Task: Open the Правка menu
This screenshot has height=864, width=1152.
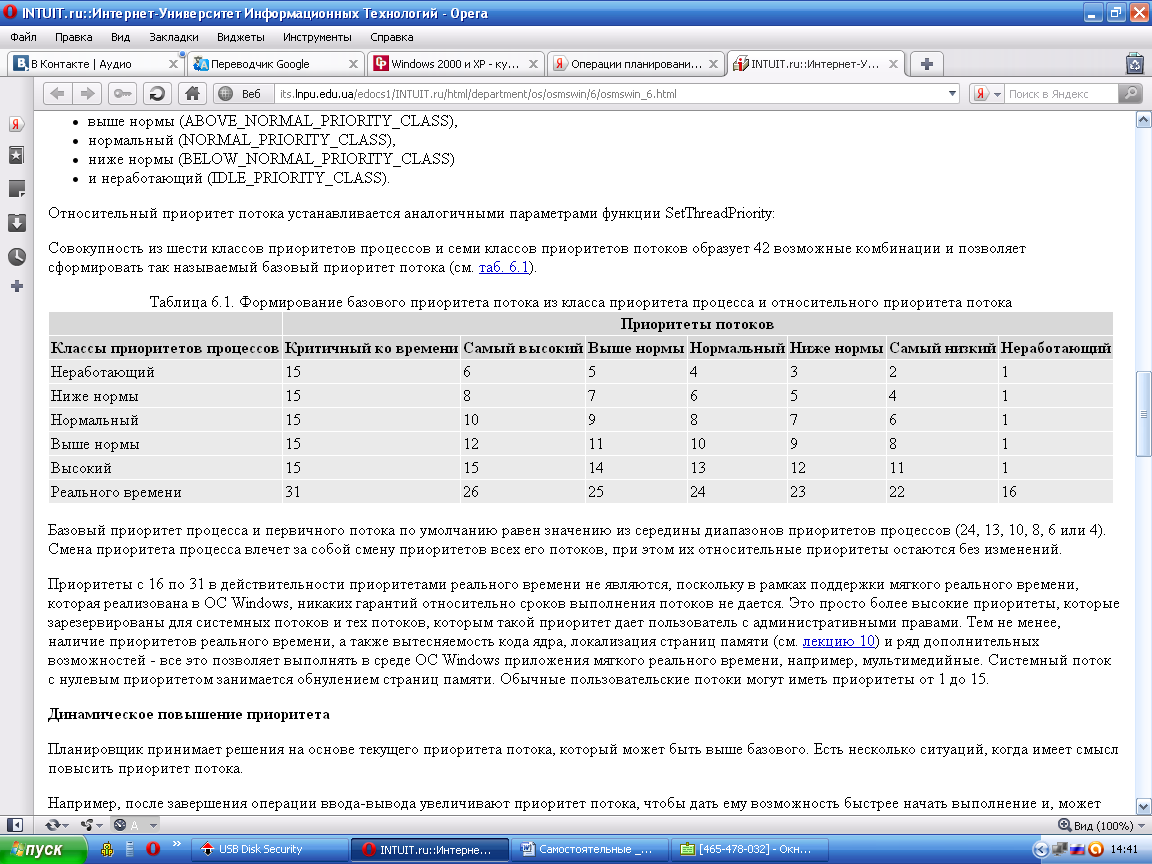Action: pos(73,37)
